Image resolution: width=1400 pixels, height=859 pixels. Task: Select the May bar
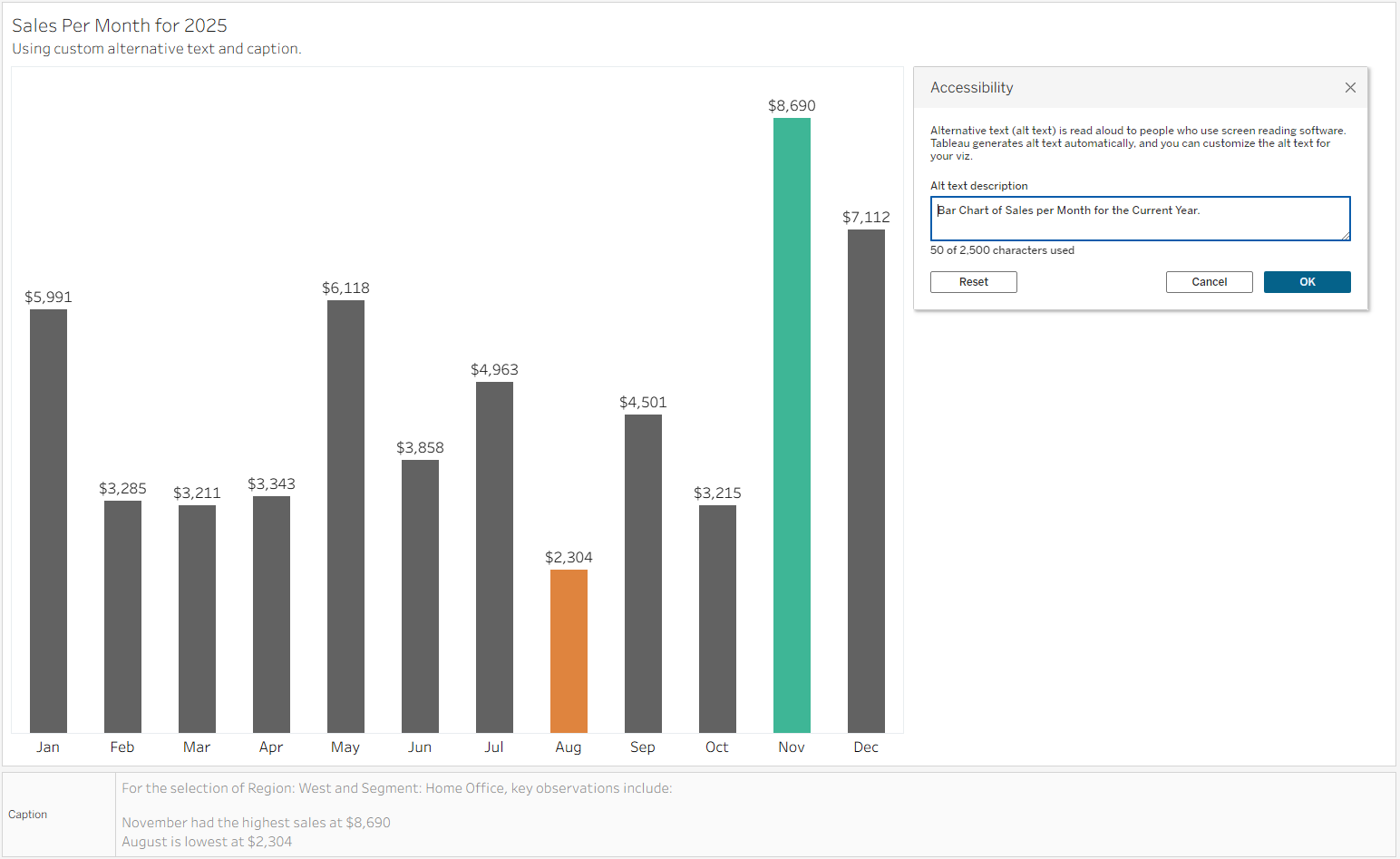click(345, 516)
